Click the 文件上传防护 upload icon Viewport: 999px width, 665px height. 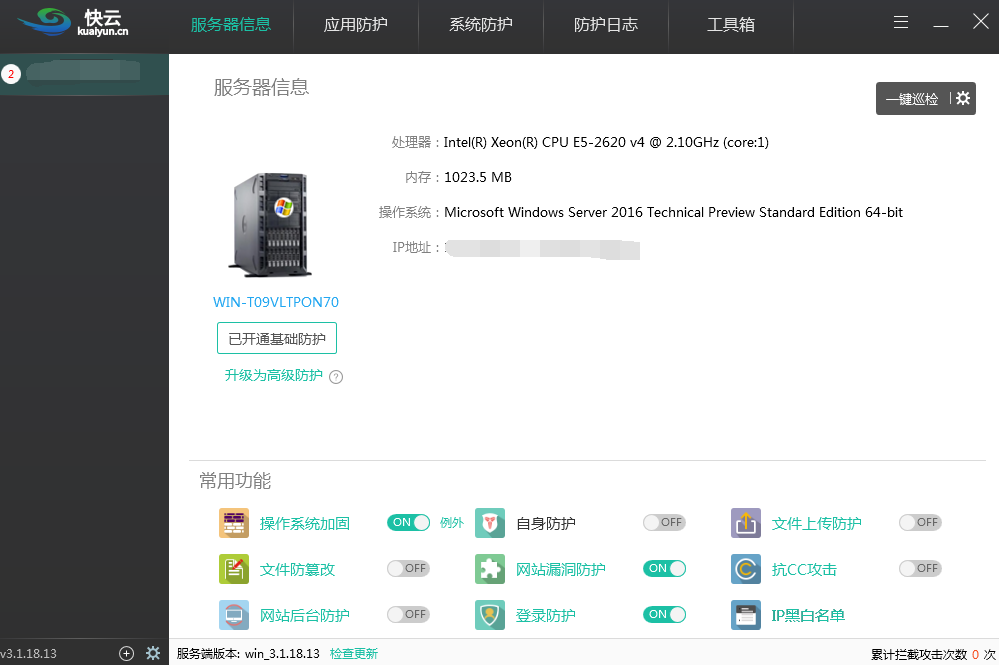click(x=745, y=522)
